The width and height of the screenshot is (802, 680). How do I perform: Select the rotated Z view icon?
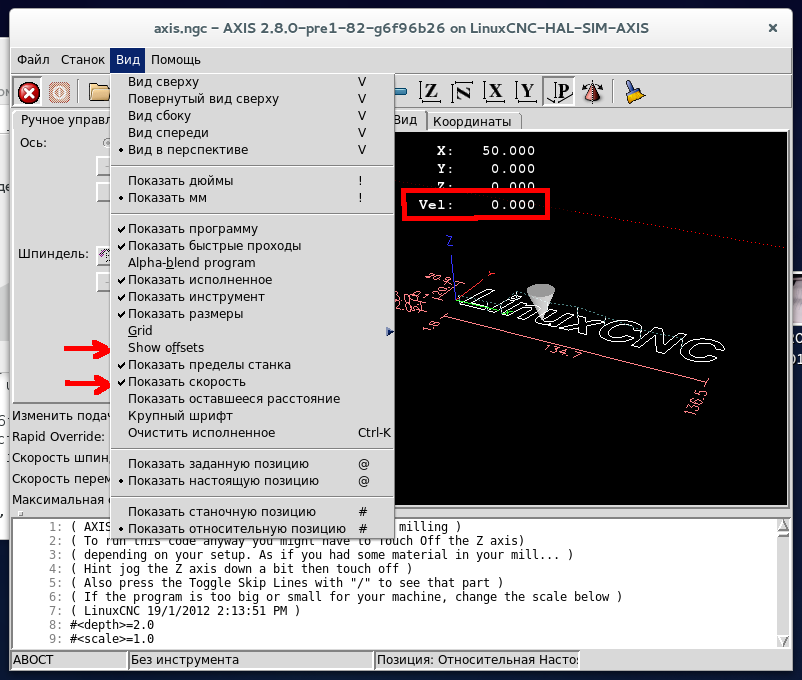pyautogui.click(x=462, y=92)
